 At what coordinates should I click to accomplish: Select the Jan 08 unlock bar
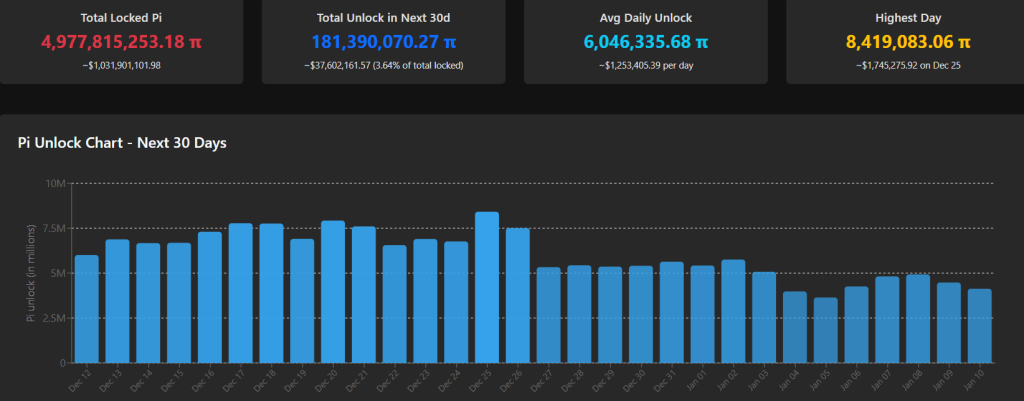point(918,318)
